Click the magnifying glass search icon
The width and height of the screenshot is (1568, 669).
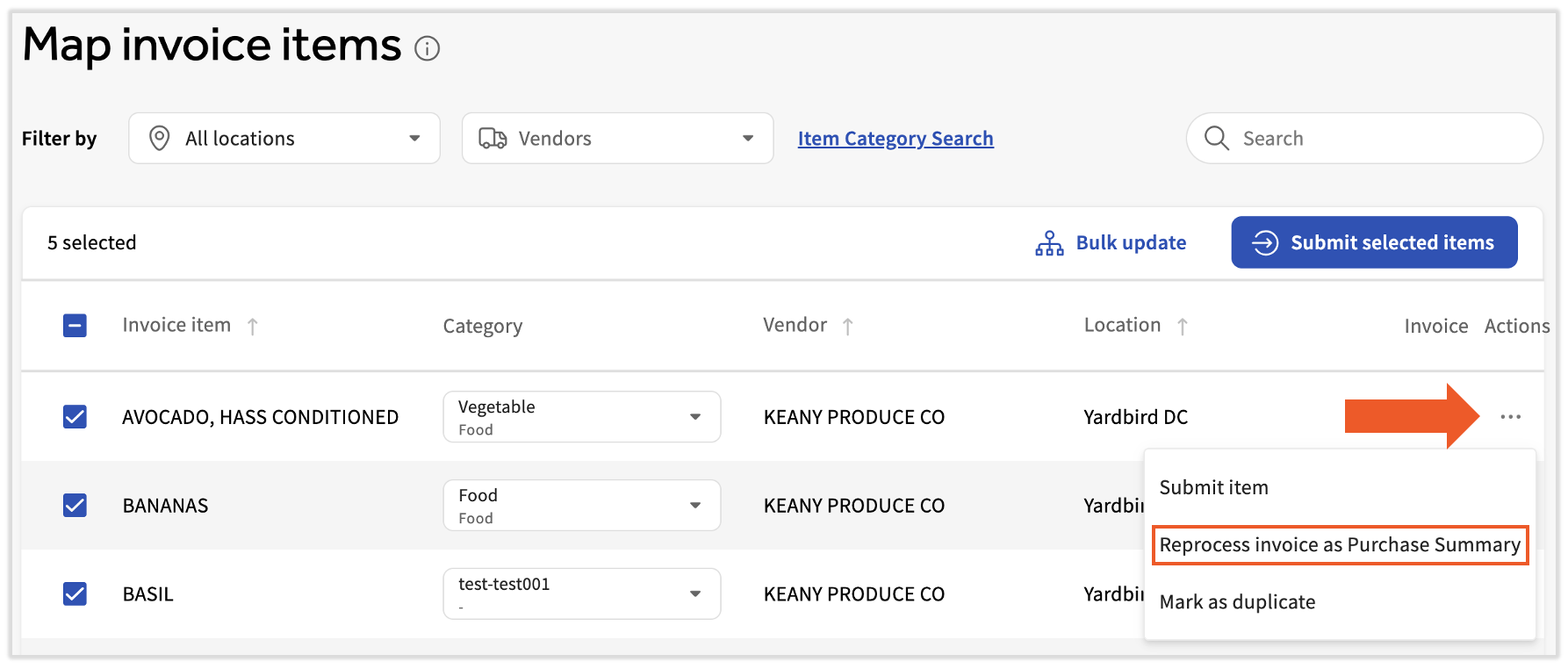click(1216, 139)
